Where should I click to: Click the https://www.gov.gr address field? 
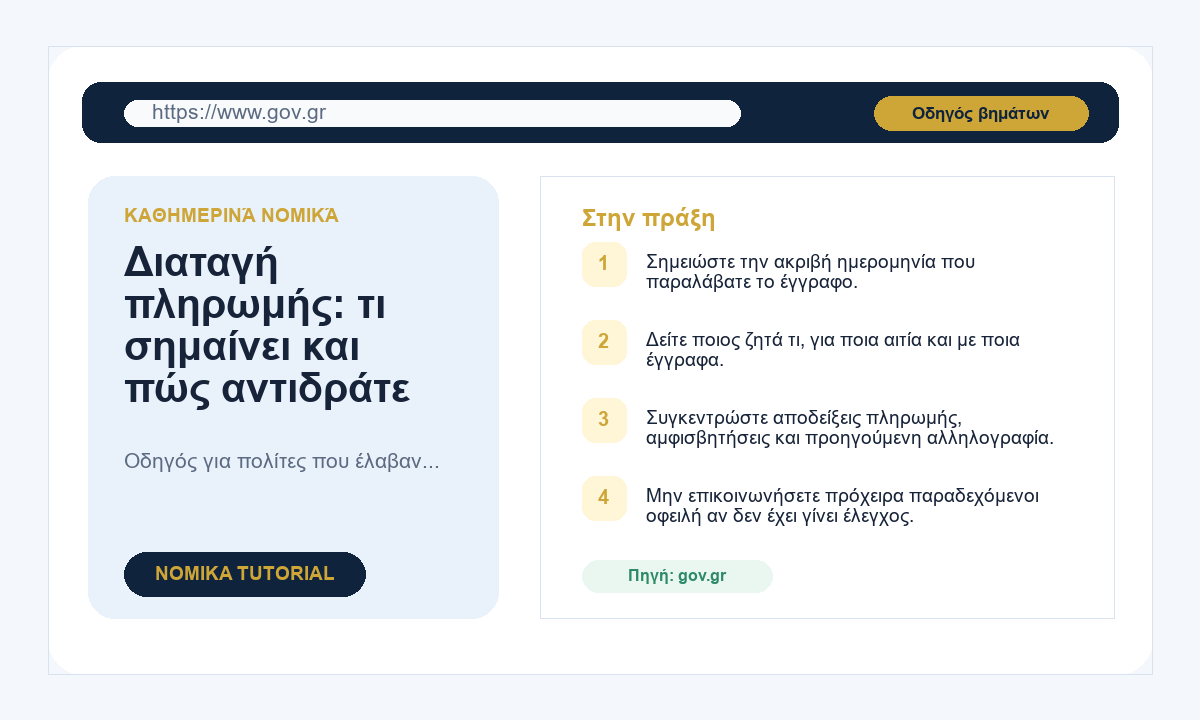[x=432, y=113]
